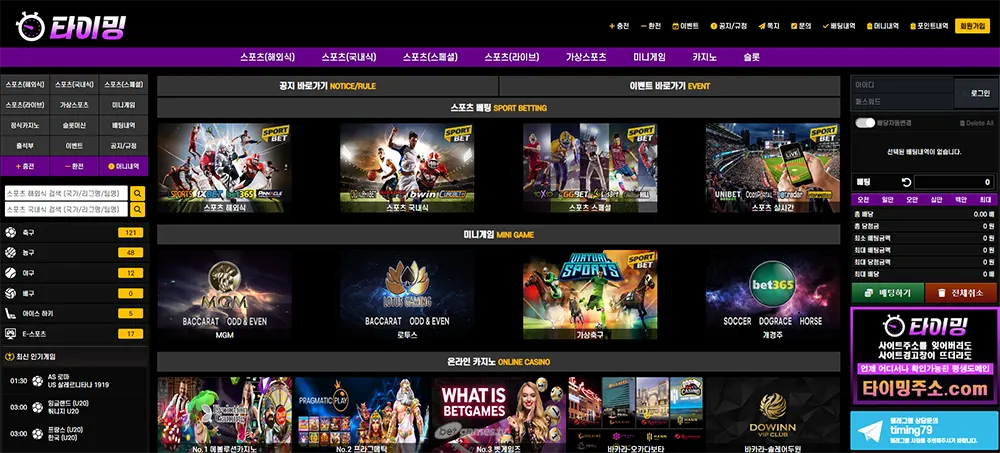Focus the 패스워드 password field
This screenshot has width=1000, height=453.
902,101
